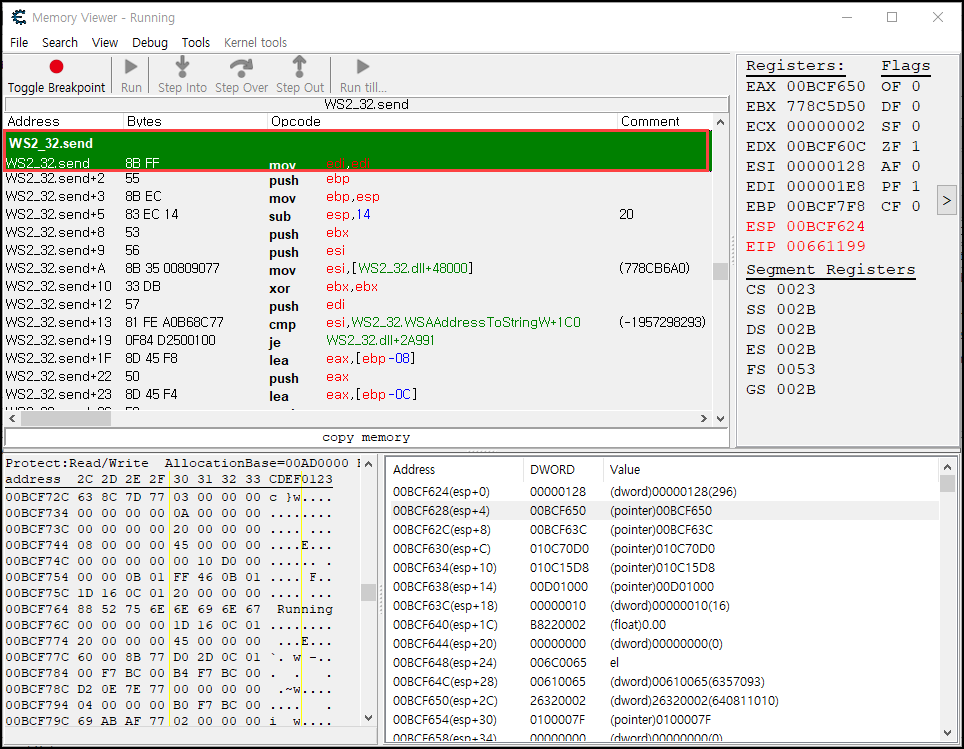The width and height of the screenshot is (964, 749).
Task: Click hex row address 00BCF72C
Action: (38, 497)
